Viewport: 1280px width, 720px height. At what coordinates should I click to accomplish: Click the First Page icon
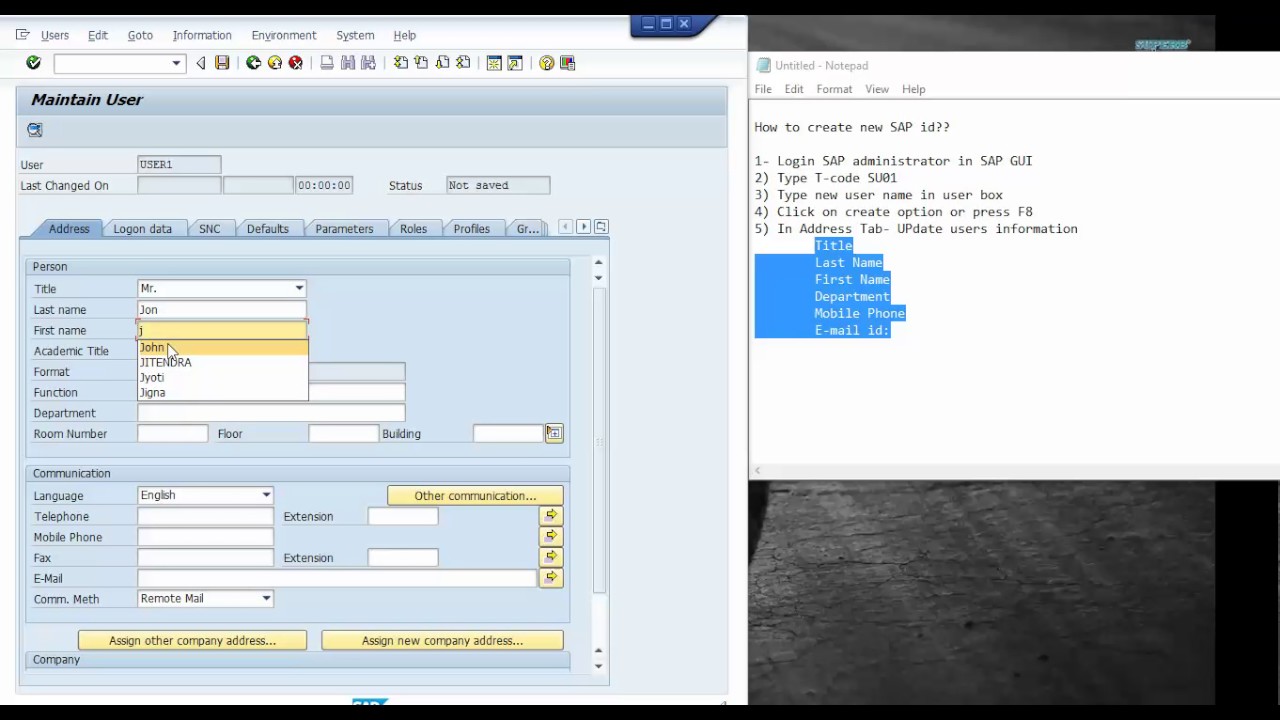point(400,63)
